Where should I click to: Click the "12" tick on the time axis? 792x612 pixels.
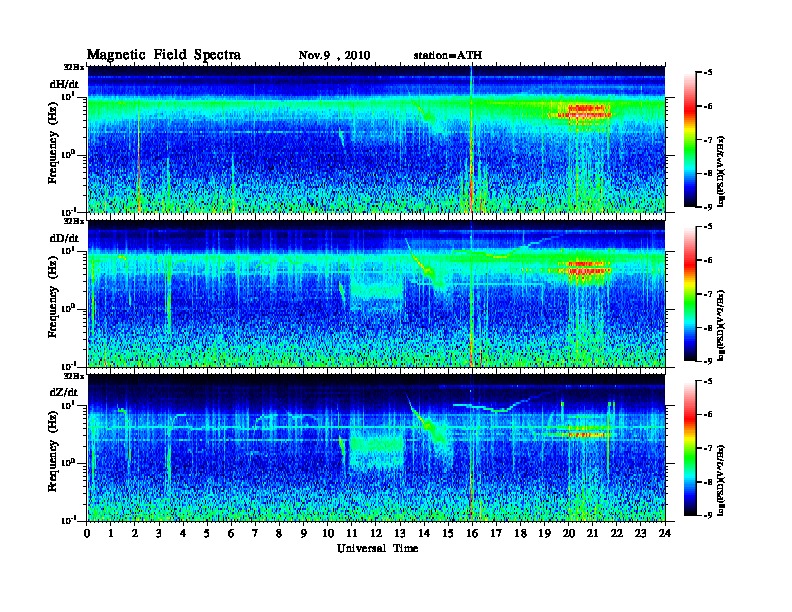(x=376, y=533)
